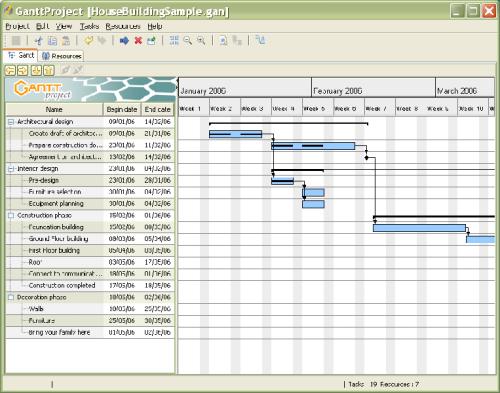Collapse the Decoration phase task group
This screenshot has height=393, width=500.
point(11,297)
